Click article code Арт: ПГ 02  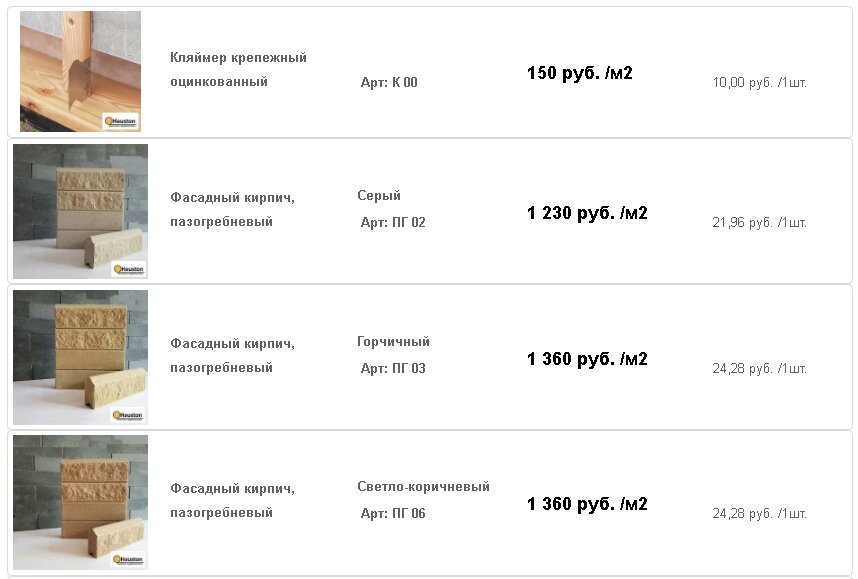coord(393,223)
